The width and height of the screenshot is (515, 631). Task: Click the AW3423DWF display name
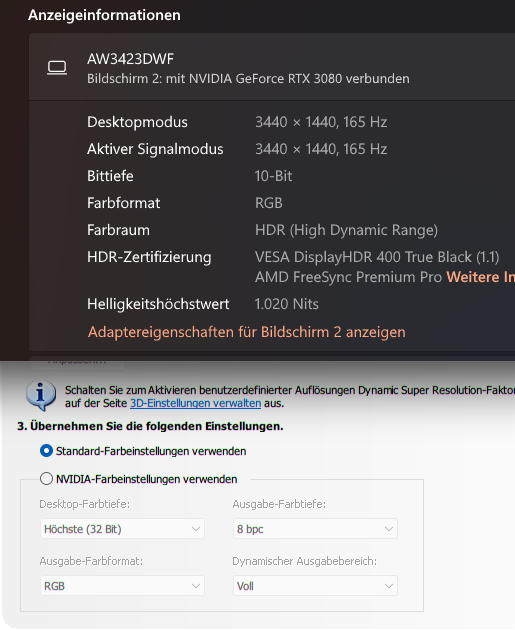130,59
